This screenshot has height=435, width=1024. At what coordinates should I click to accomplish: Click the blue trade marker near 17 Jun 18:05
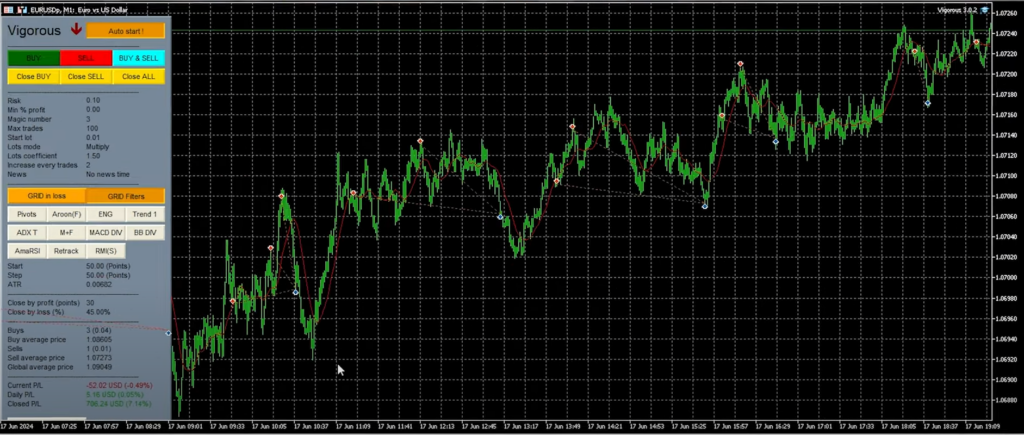[928, 103]
